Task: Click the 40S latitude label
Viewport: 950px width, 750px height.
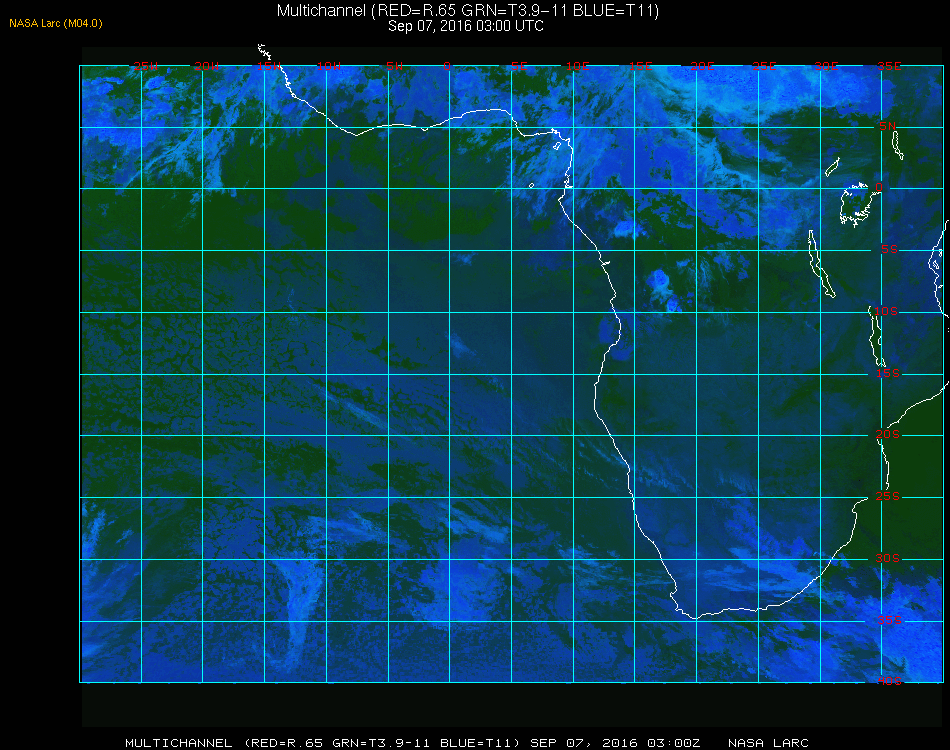Action: tap(889, 681)
